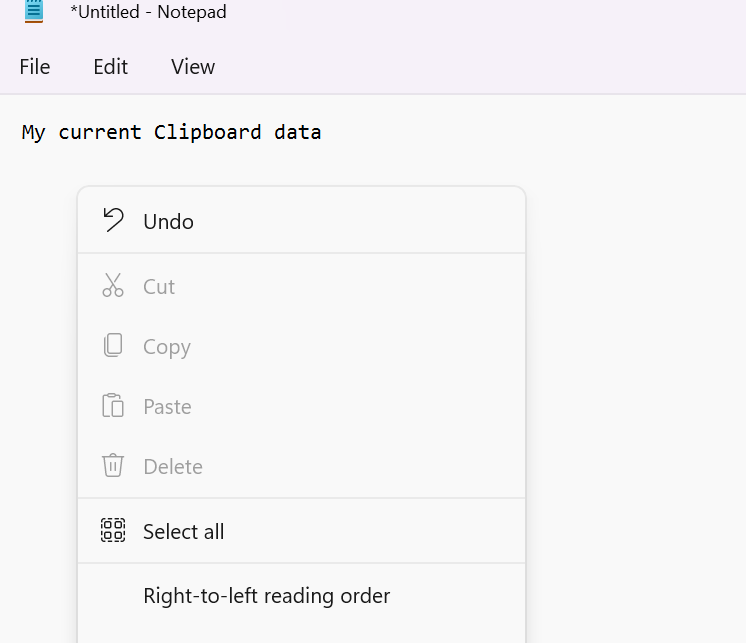This screenshot has height=643, width=746.
Task: Toggle Right-to-left reading order
Action: (302, 596)
